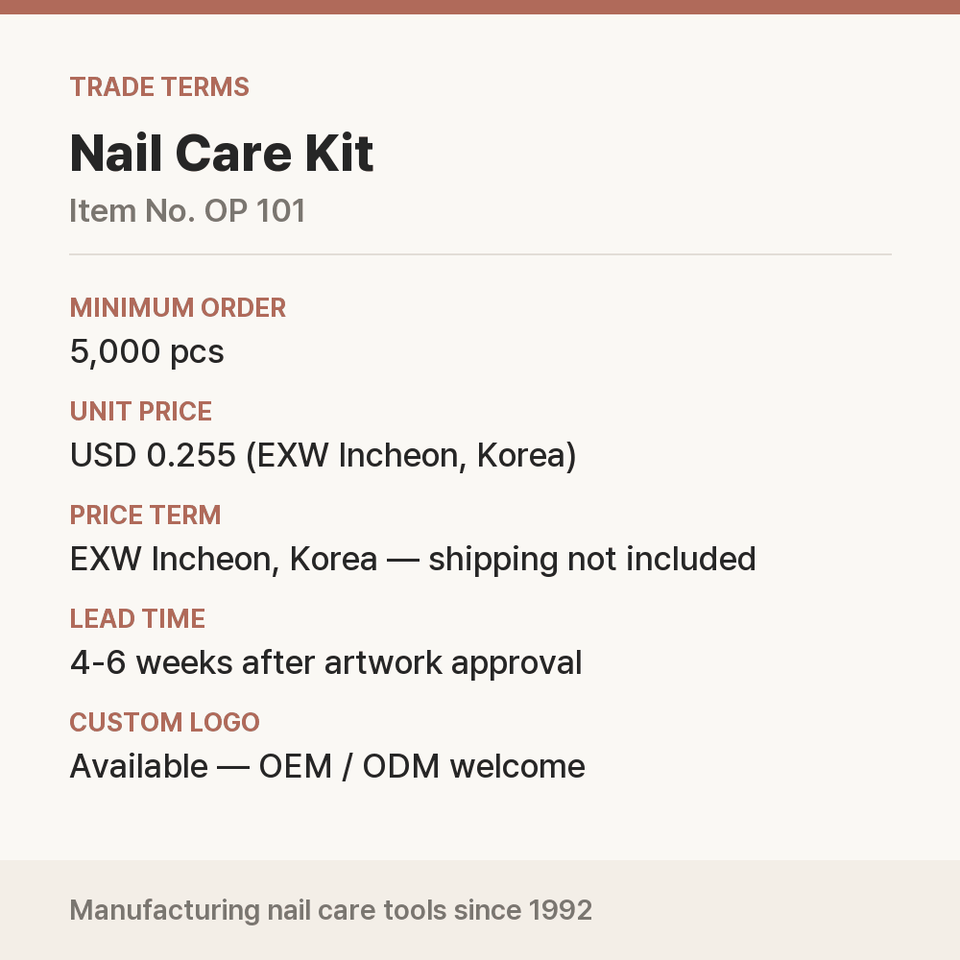The height and width of the screenshot is (960, 960).
Task: Click the footer text about manufacturing since 1992
Action: pyautogui.click(x=331, y=910)
